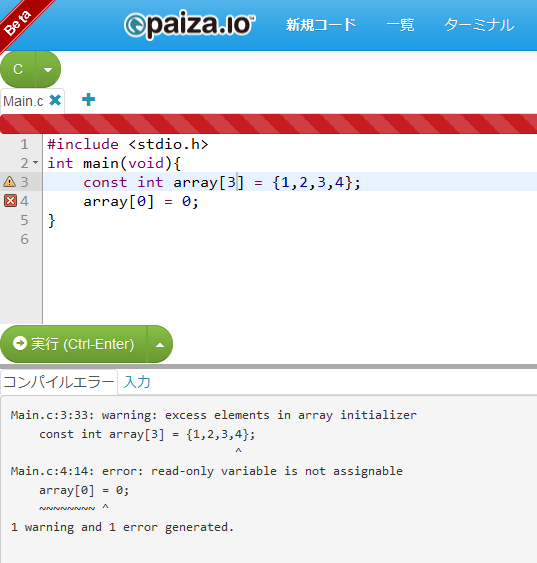
Task: Click the warning icon on line 3
Action: pos(9,182)
